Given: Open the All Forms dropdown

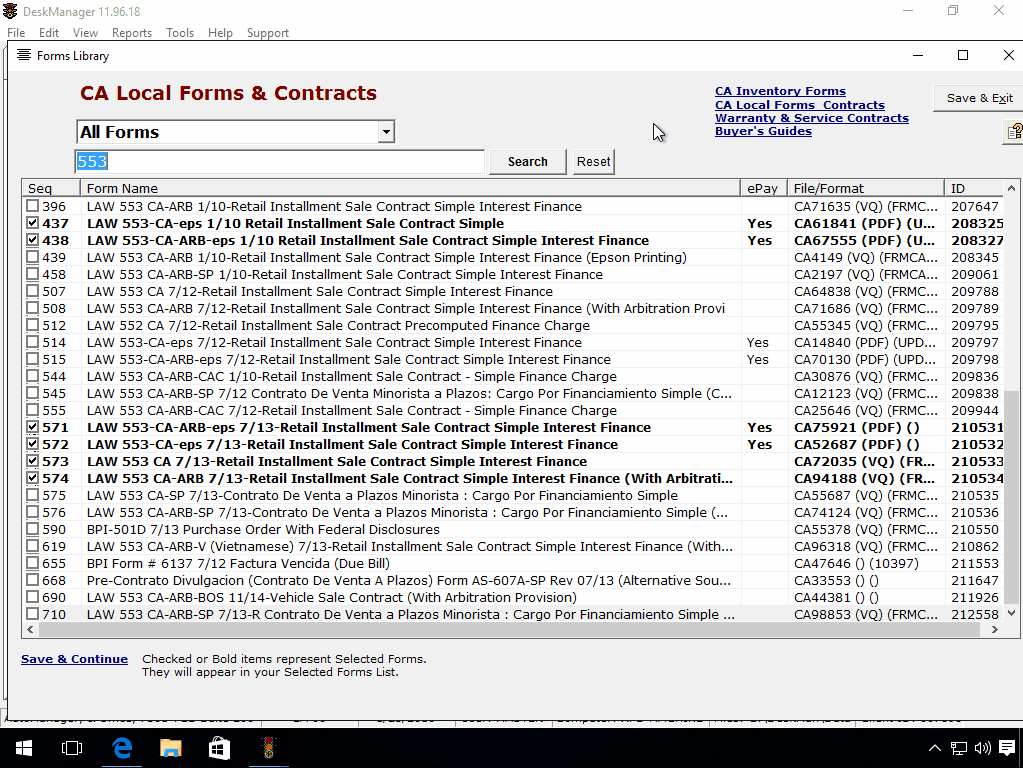Looking at the screenshot, I should pyautogui.click(x=386, y=131).
